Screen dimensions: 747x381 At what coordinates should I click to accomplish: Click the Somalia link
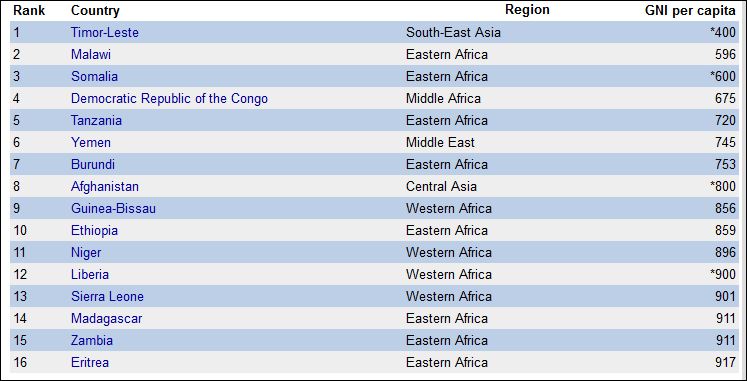tap(94, 76)
